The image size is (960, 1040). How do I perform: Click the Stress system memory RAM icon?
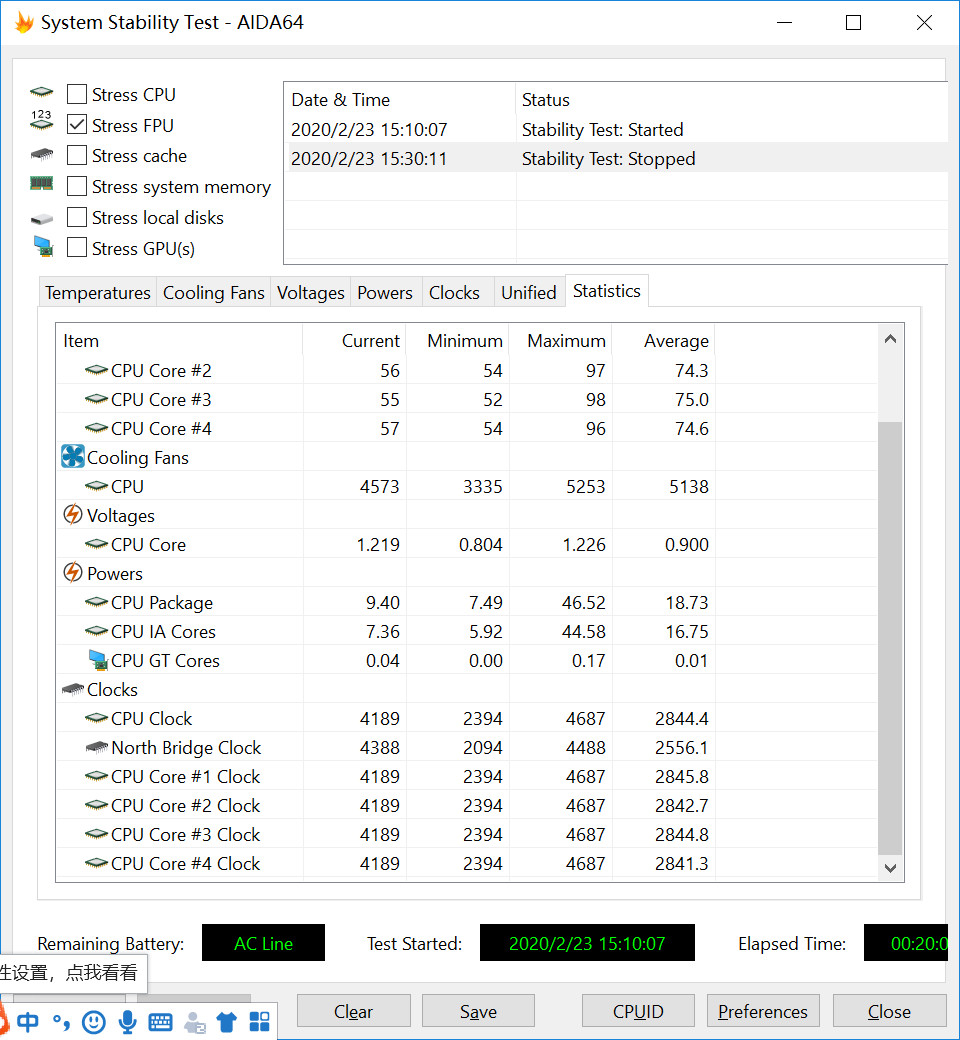(41, 183)
